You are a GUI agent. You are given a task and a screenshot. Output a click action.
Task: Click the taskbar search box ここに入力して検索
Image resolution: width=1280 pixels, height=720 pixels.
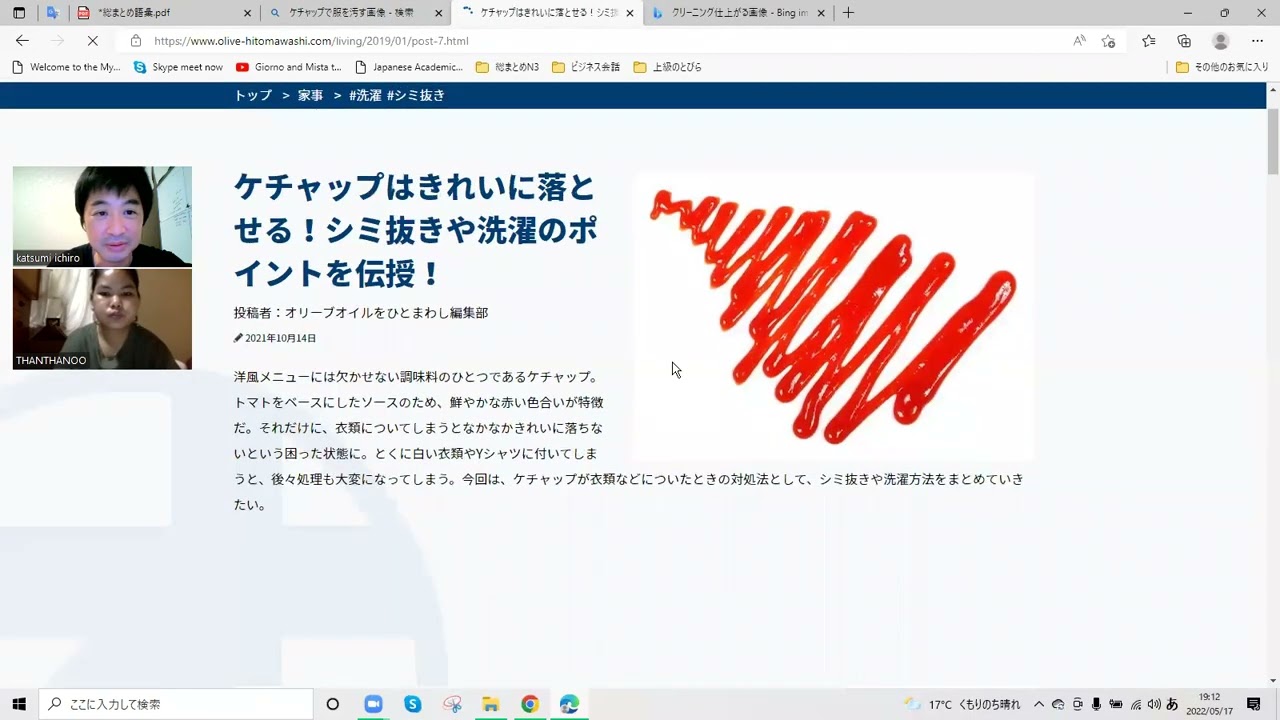click(x=176, y=704)
